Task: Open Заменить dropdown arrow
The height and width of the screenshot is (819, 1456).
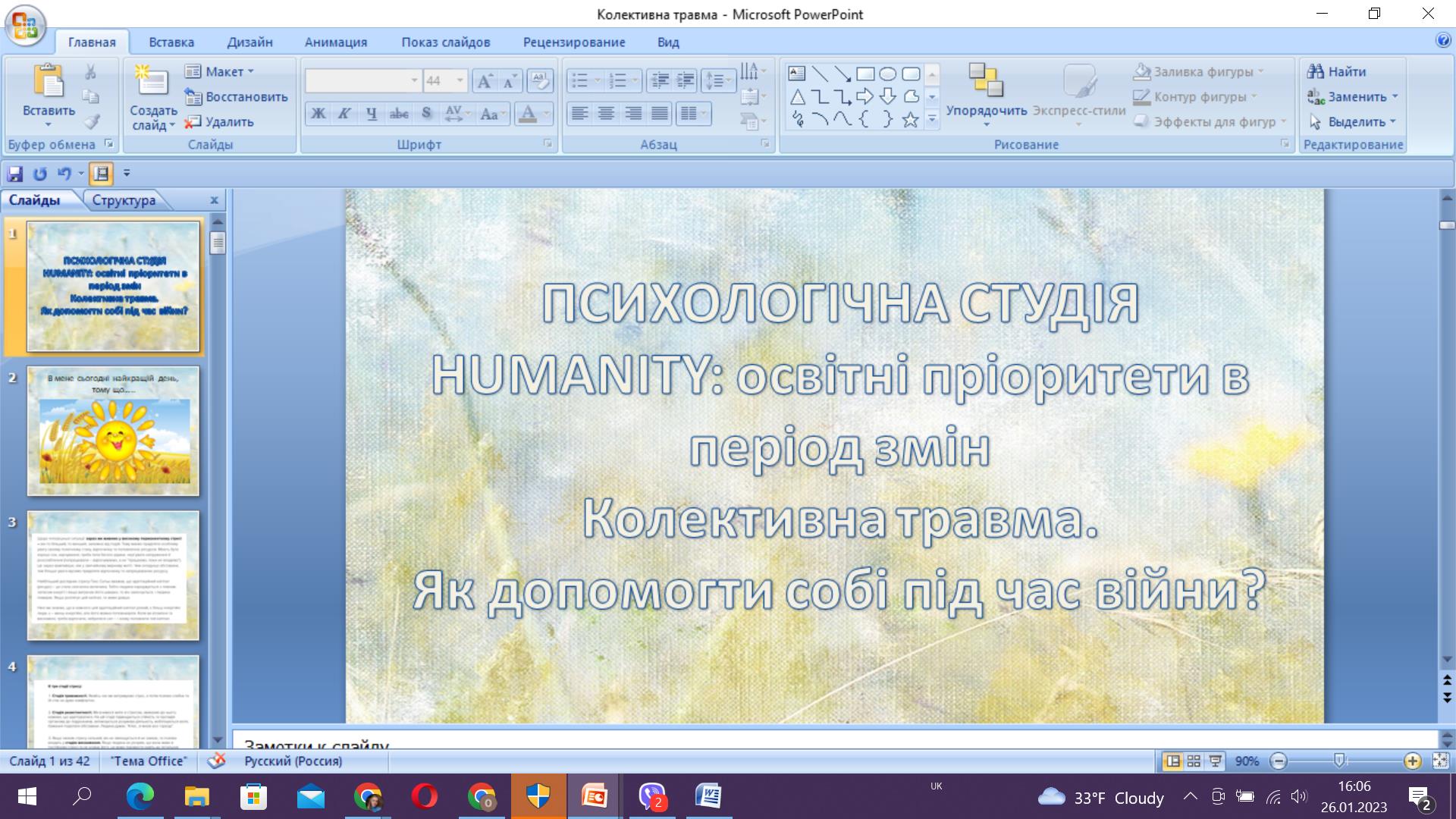Action: (x=1395, y=97)
